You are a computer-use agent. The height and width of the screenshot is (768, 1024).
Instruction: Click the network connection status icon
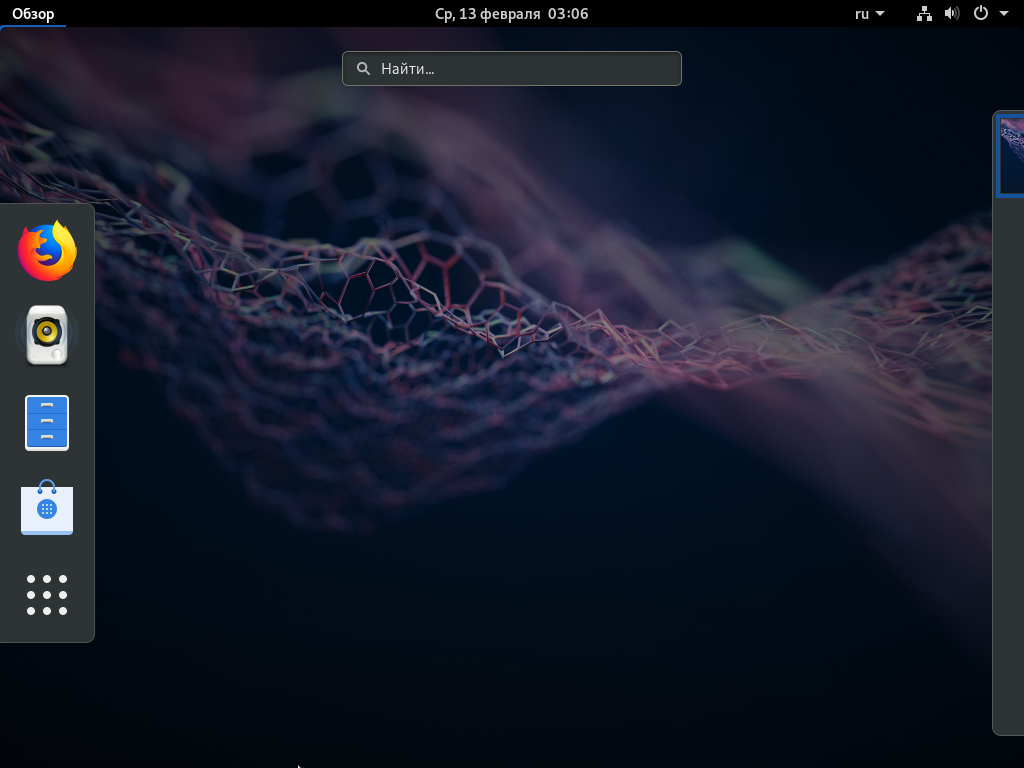click(x=924, y=14)
